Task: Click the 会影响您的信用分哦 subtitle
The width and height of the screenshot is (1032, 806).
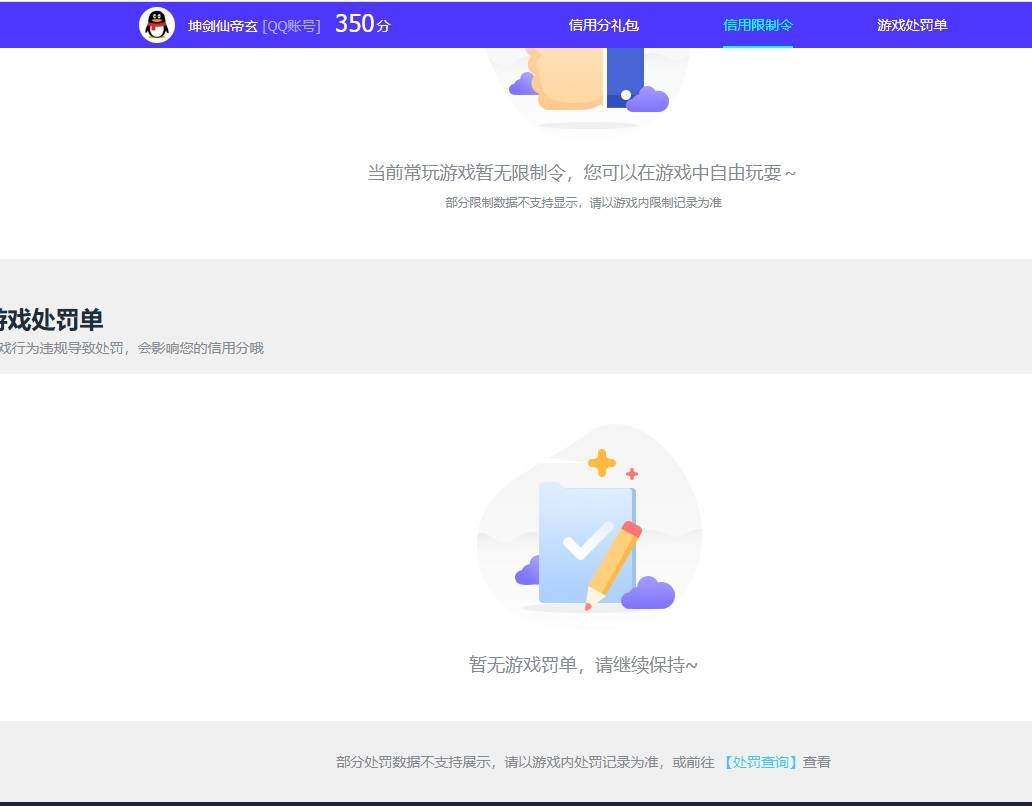Action: coord(200,348)
